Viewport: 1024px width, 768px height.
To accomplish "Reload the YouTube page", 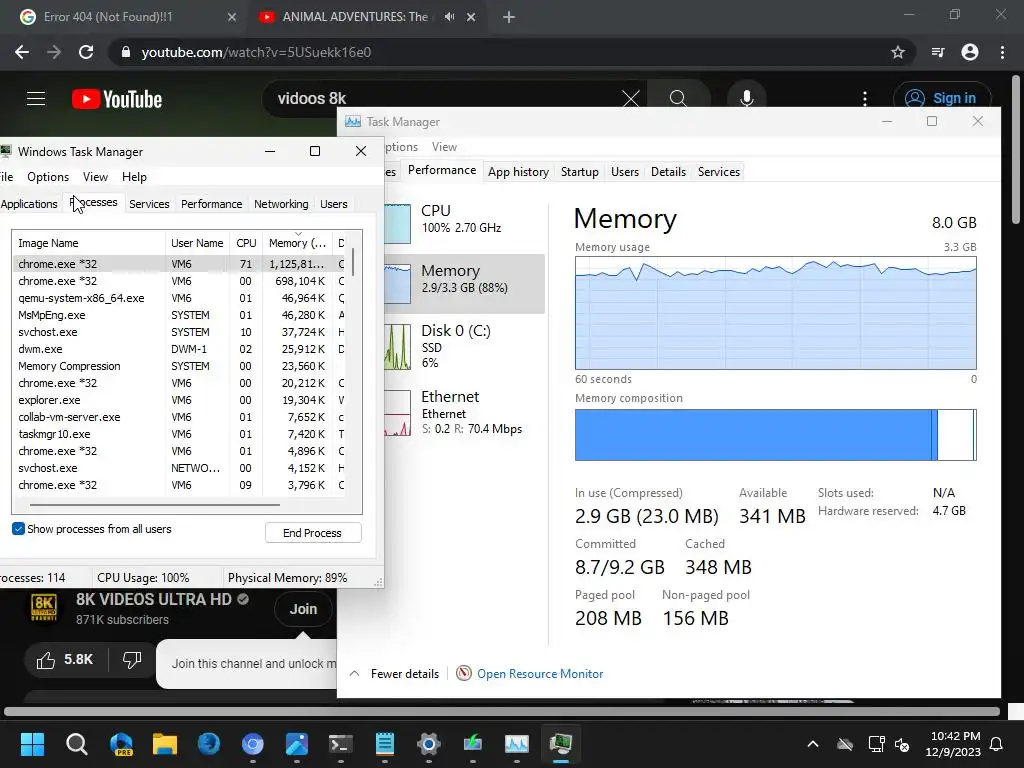I will point(86,52).
